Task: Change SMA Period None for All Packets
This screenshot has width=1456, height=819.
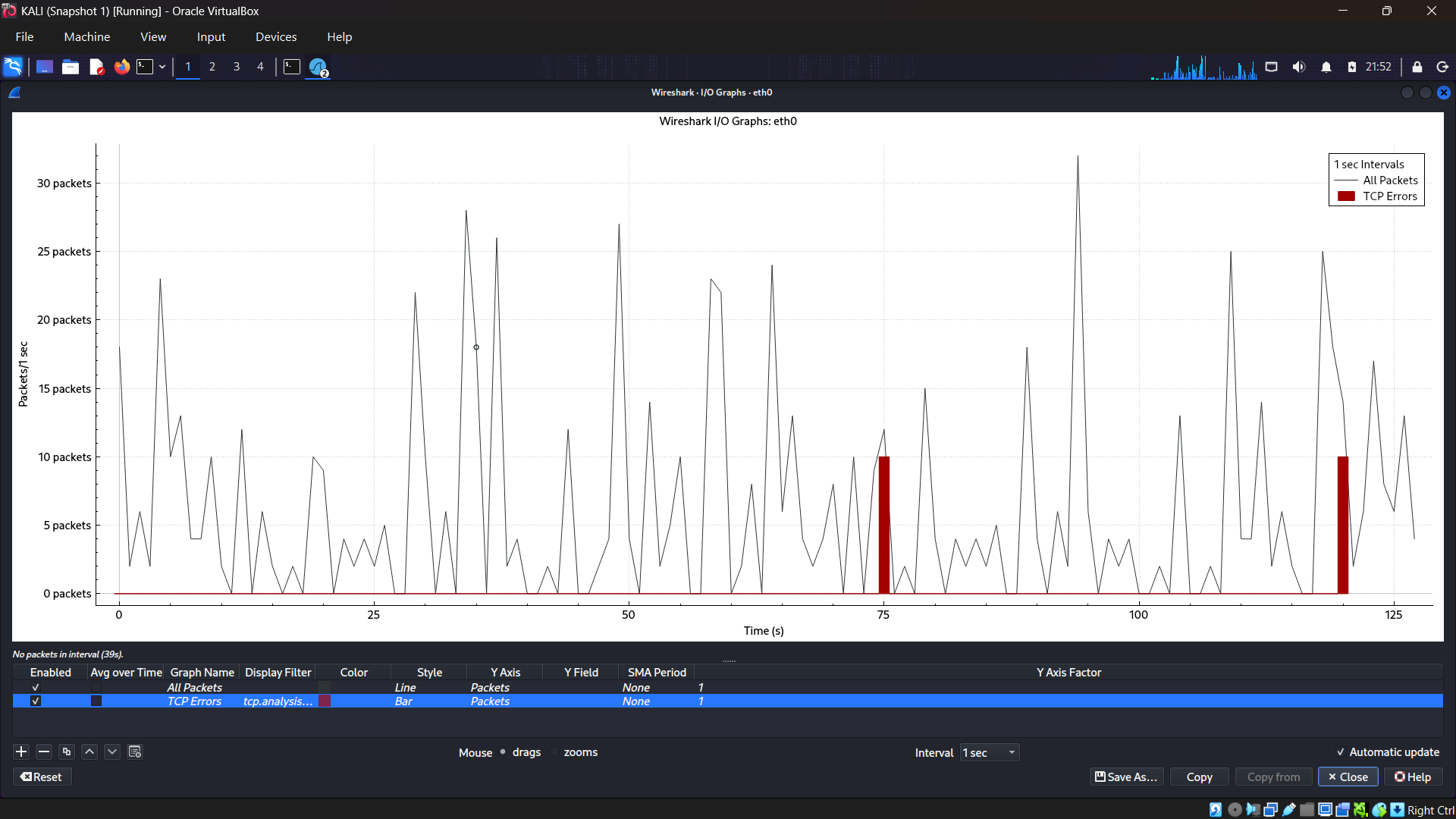Action: tap(656, 687)
